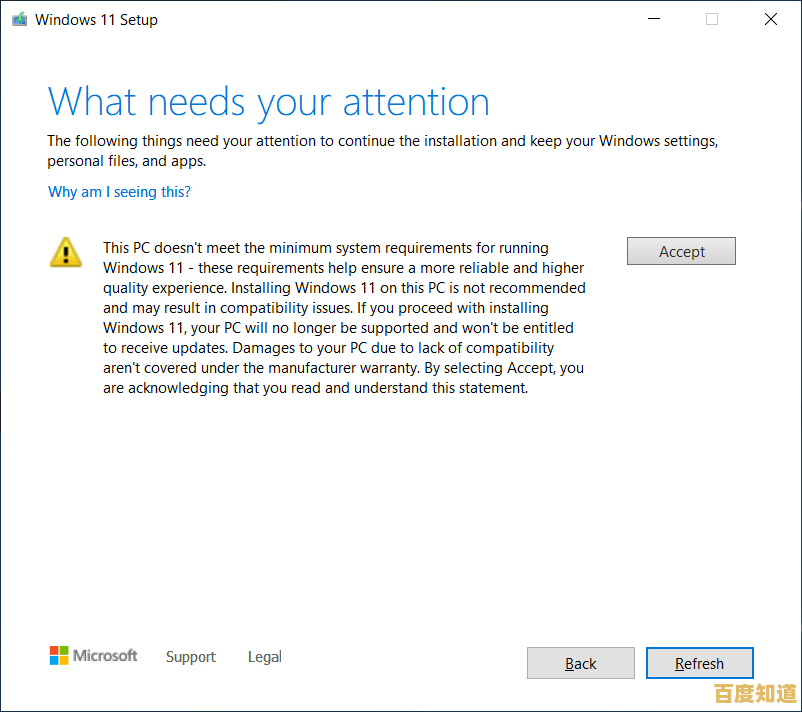This screenshot has height=712, width=802.
Task: Click the maximize icon in the title bar
Action: 712,19
